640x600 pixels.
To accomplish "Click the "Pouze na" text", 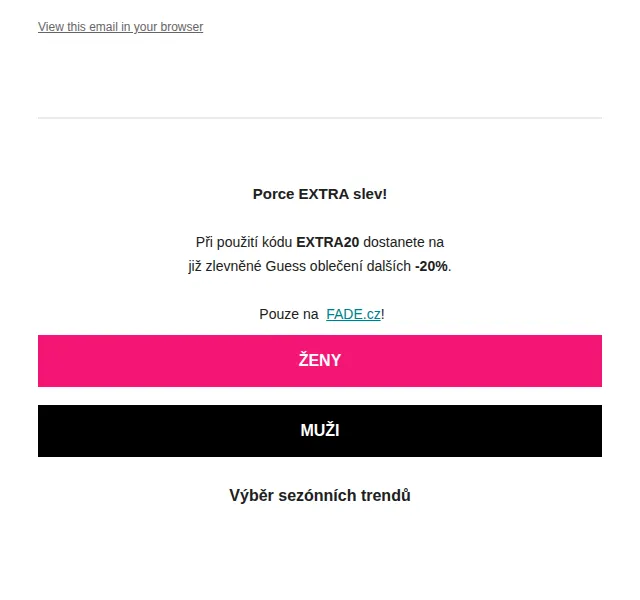I will 289,314.
